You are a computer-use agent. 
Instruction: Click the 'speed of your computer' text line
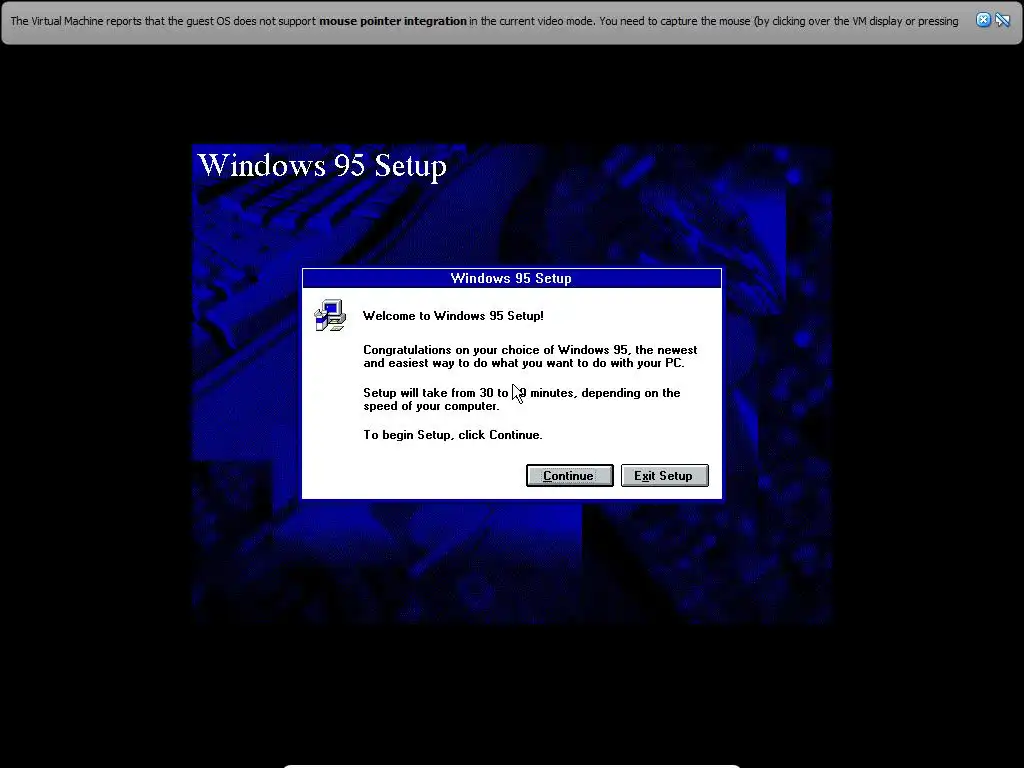431,406
